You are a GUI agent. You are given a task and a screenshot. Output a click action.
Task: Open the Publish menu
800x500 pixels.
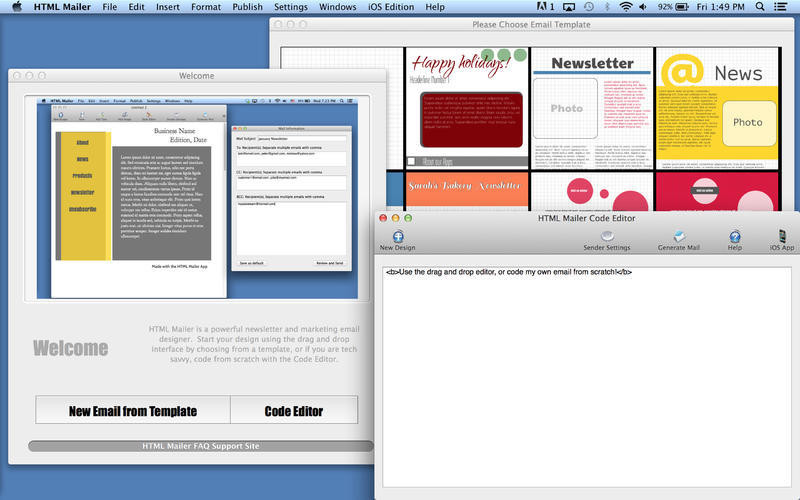click(247, 7)
